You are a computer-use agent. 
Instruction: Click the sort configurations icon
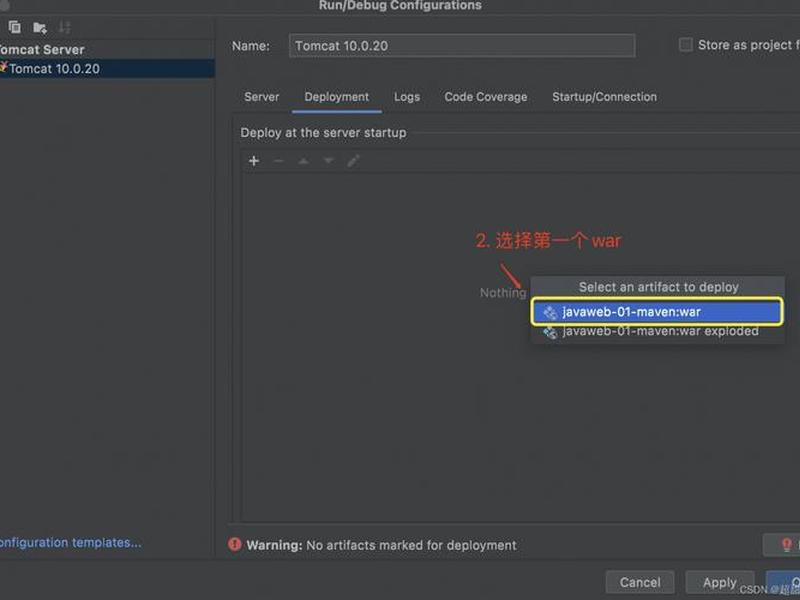[64, 27]
